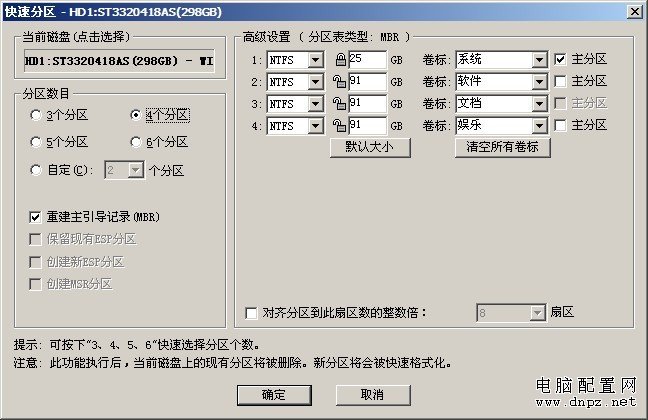The height and width of the screenshot is (420, 648).
Task: Uncheck 主分区 for partition 1 系统
Action: 560,60
